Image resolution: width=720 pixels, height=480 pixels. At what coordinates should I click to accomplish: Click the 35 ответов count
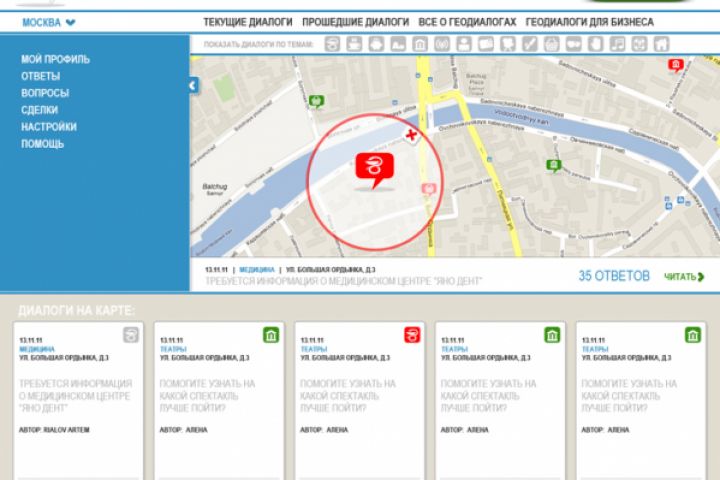614,276
